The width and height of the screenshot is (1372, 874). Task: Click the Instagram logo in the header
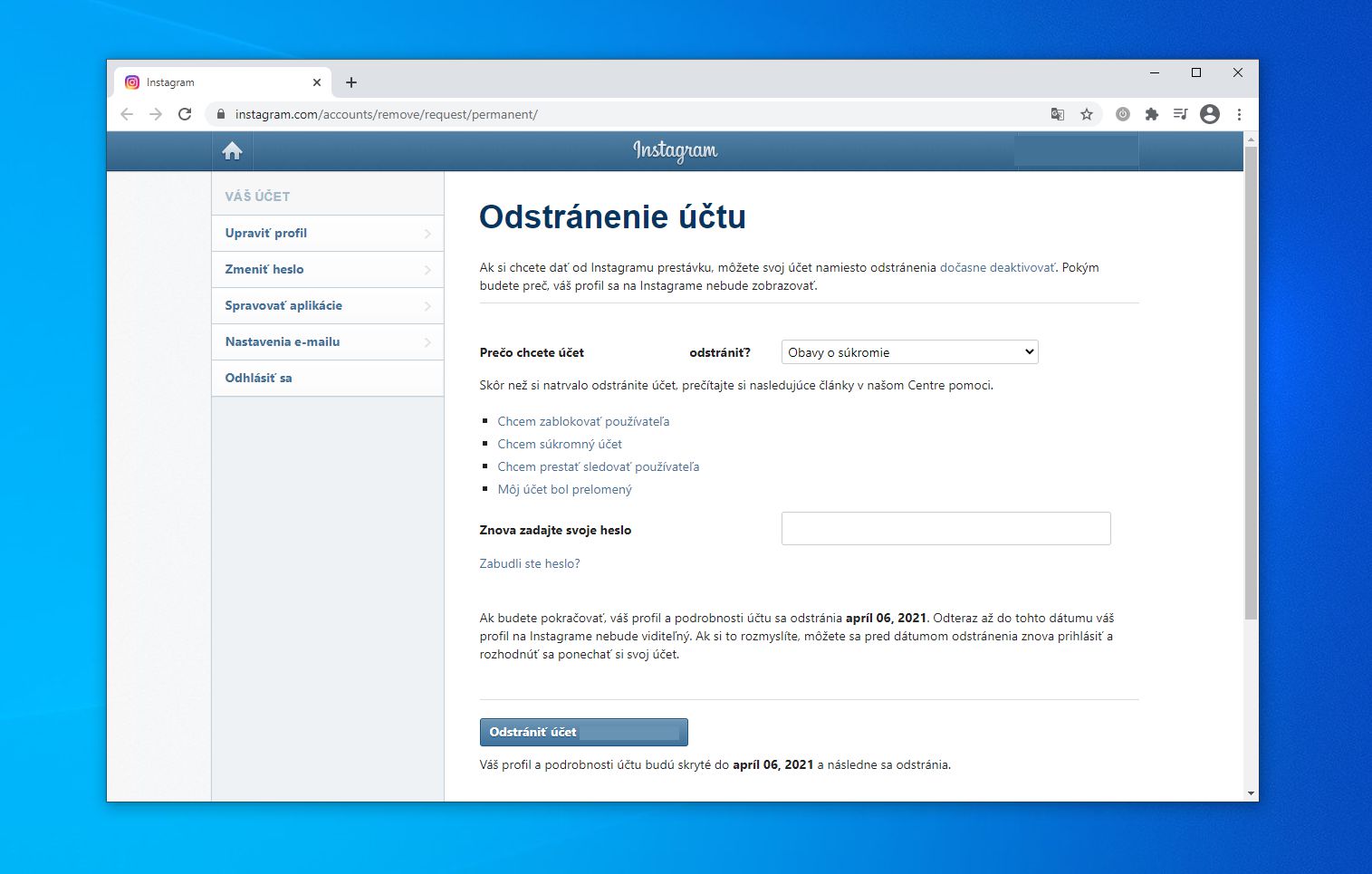pos(675,150)
